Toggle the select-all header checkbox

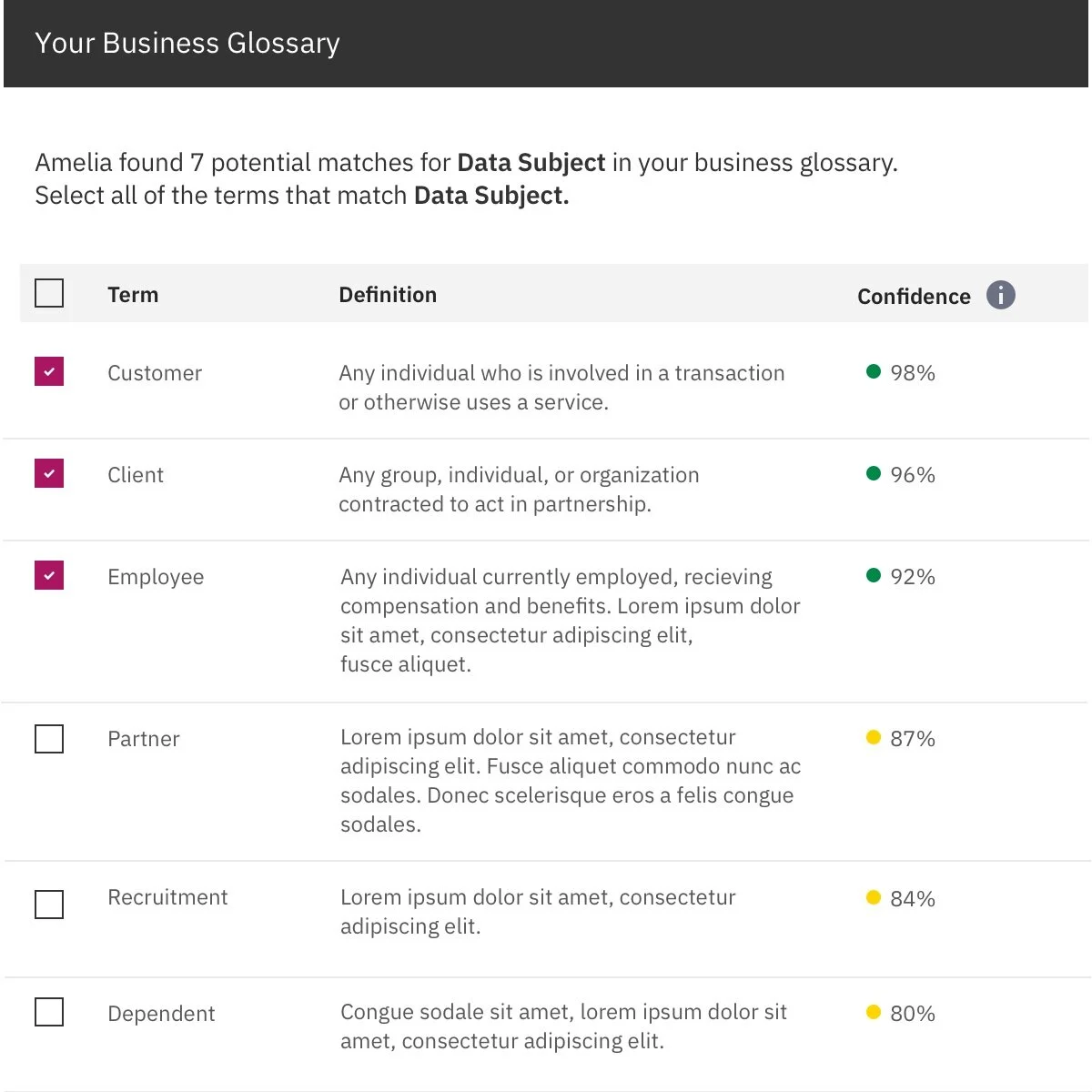pyautogui.click(x=49, y=294)
